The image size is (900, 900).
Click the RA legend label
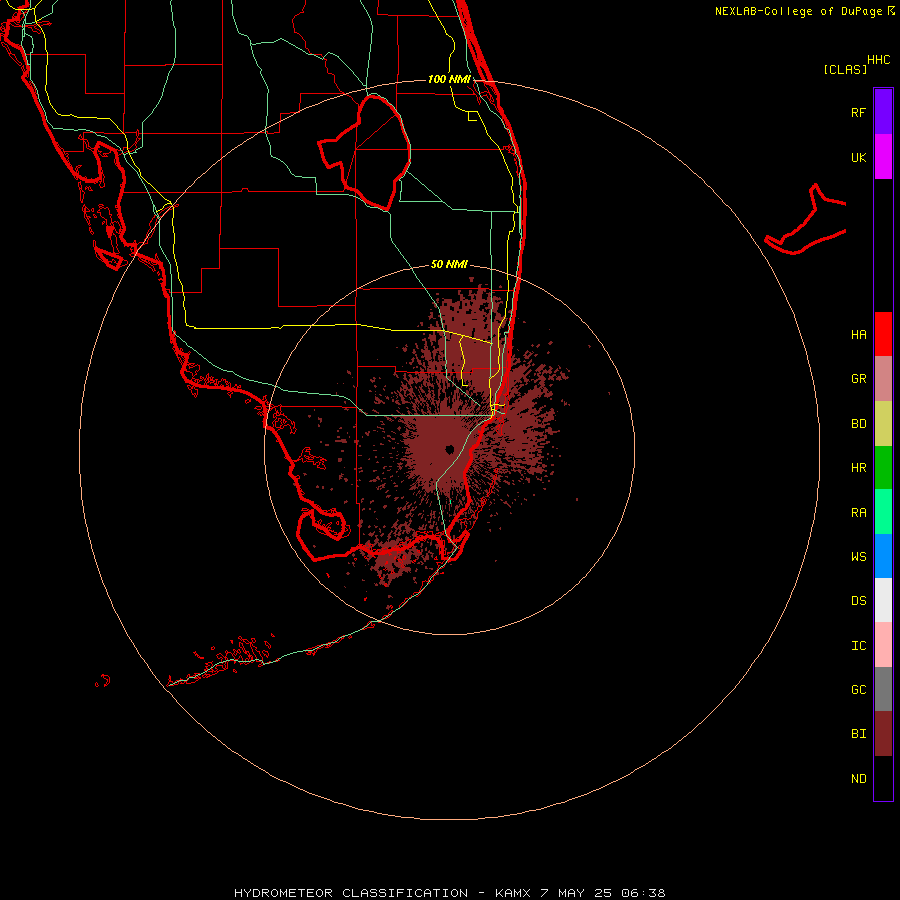coord(858,513)
